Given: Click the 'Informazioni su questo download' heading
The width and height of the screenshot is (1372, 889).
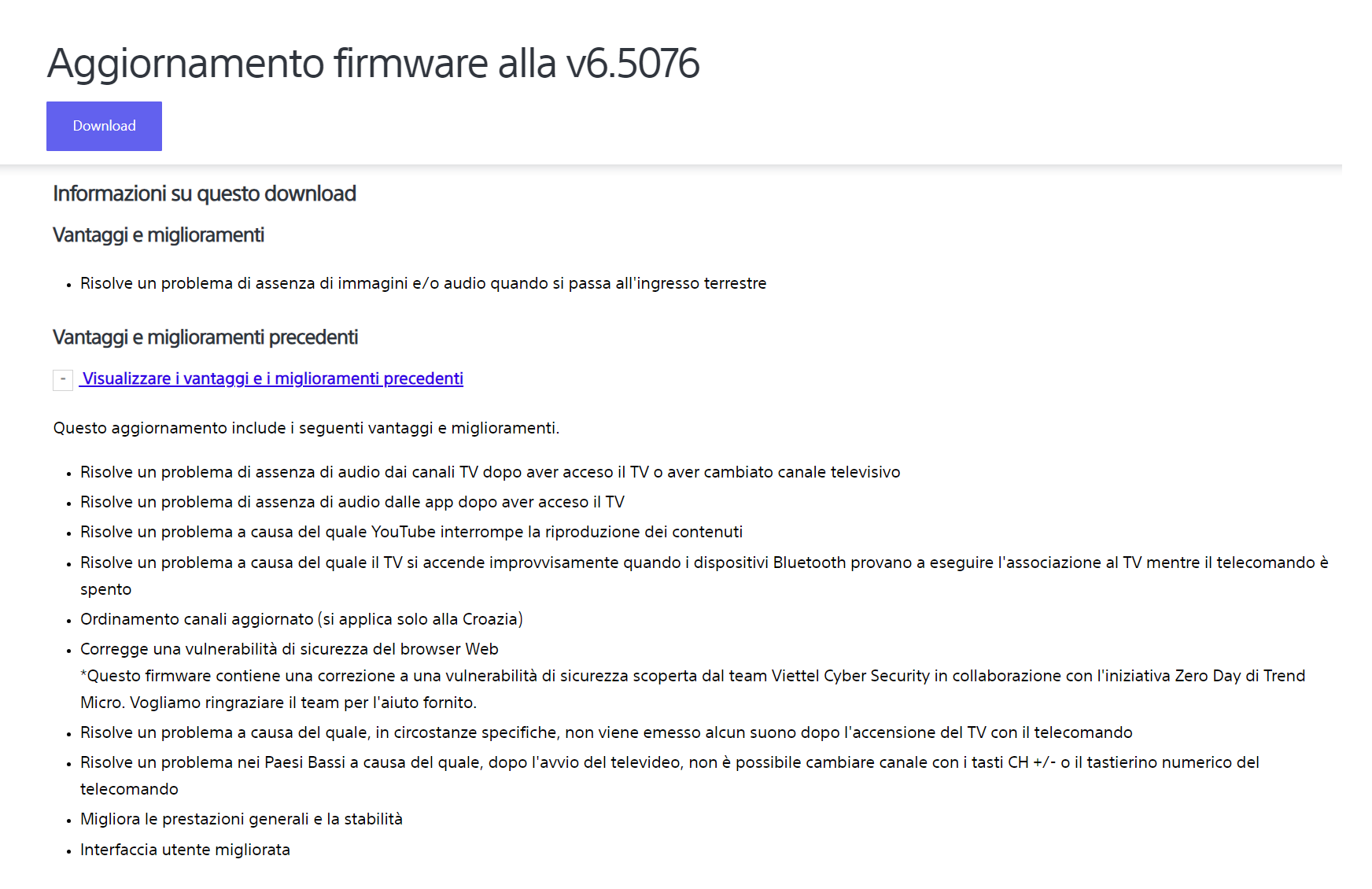Looking at the screenshot, I should (205, 194).
